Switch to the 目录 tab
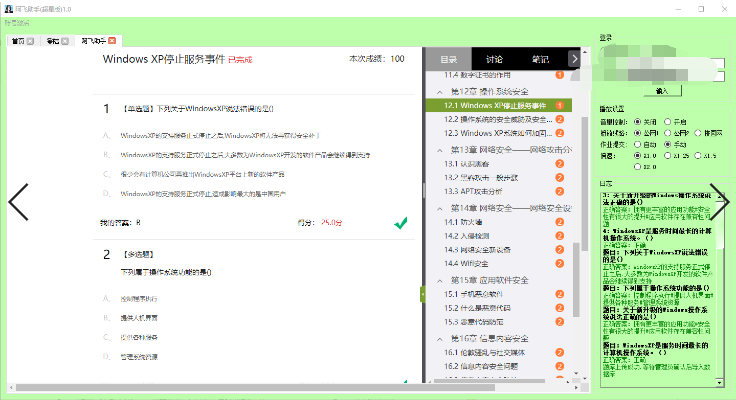Viewport: 736px width, 400px height. pos(448,59)
